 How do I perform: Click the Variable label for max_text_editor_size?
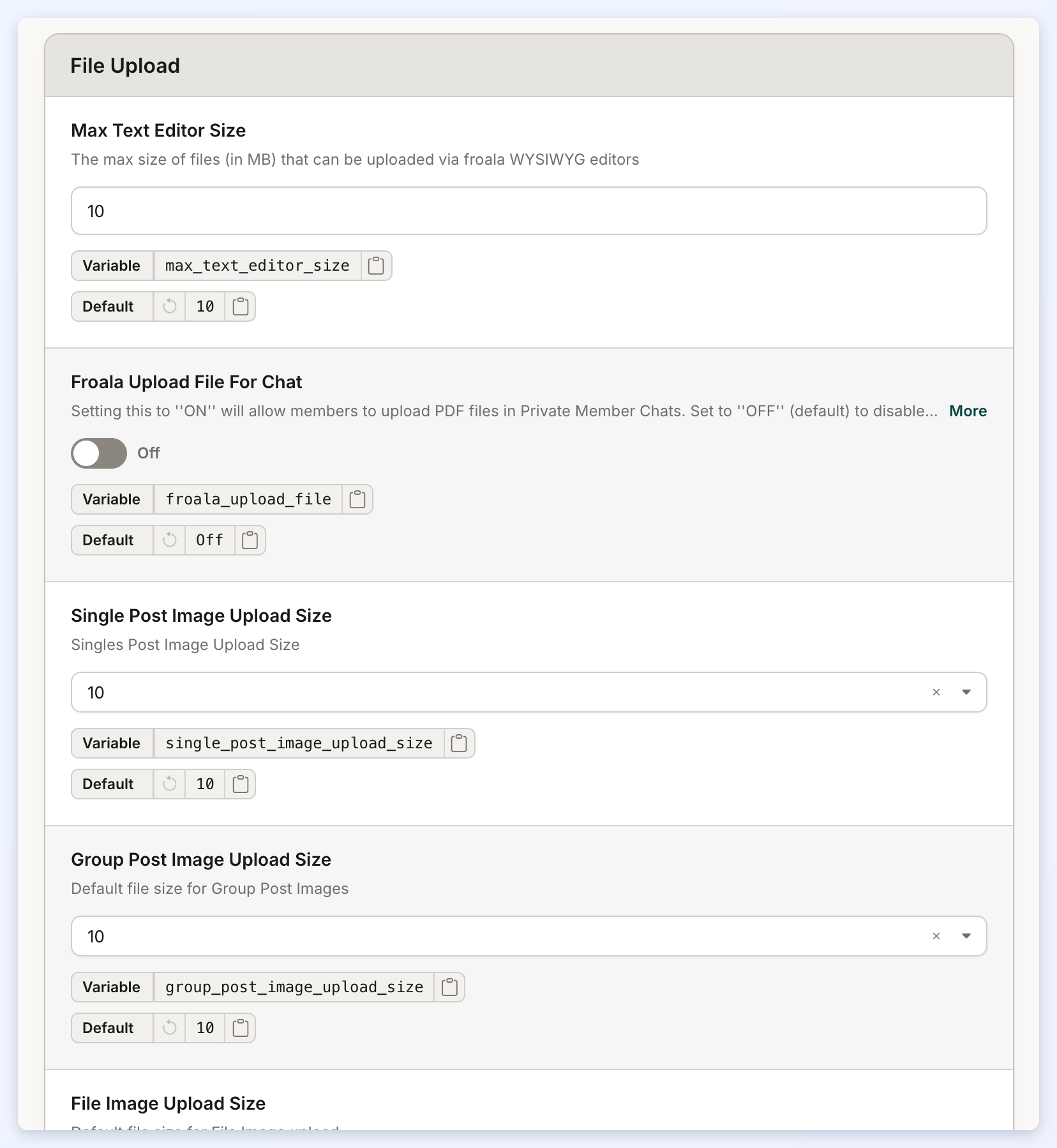tap(112, 266)
